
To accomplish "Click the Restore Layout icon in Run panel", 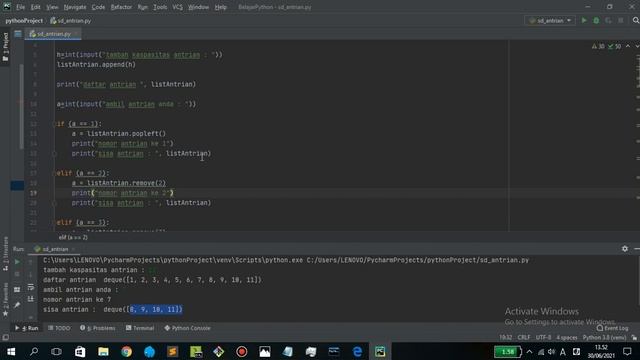I will tap(17, 289).
